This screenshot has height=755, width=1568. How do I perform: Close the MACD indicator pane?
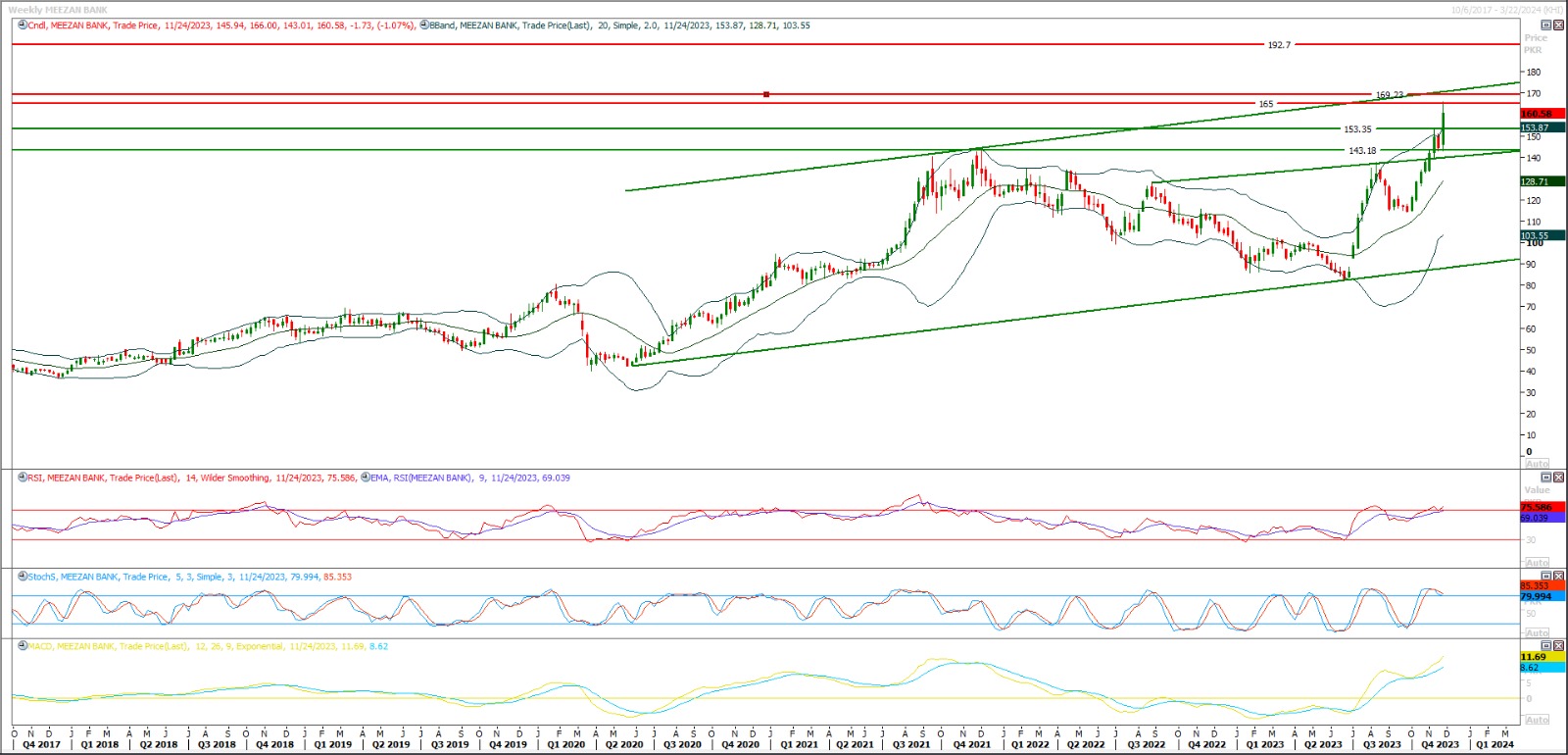[1558, 646]
